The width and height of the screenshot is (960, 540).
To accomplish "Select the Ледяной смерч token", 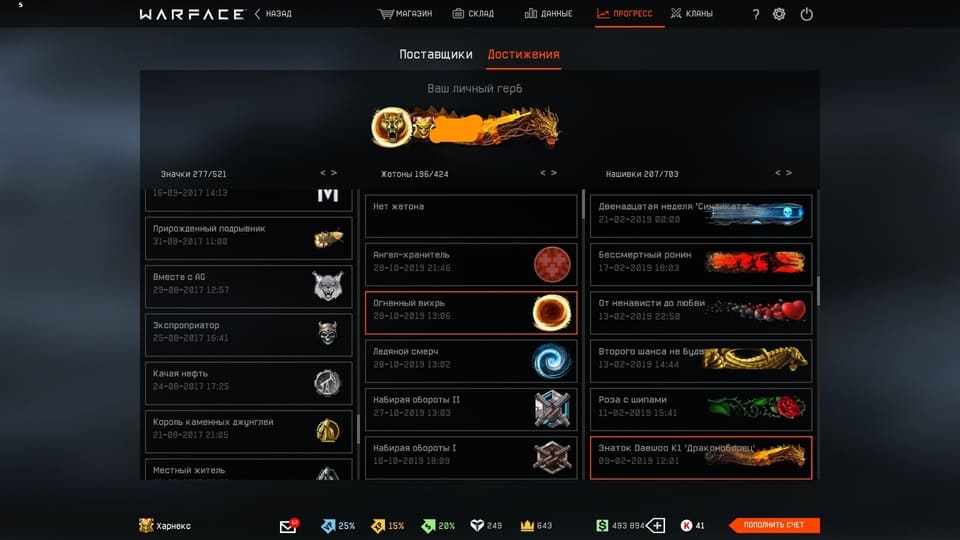I will pos(471,361).
